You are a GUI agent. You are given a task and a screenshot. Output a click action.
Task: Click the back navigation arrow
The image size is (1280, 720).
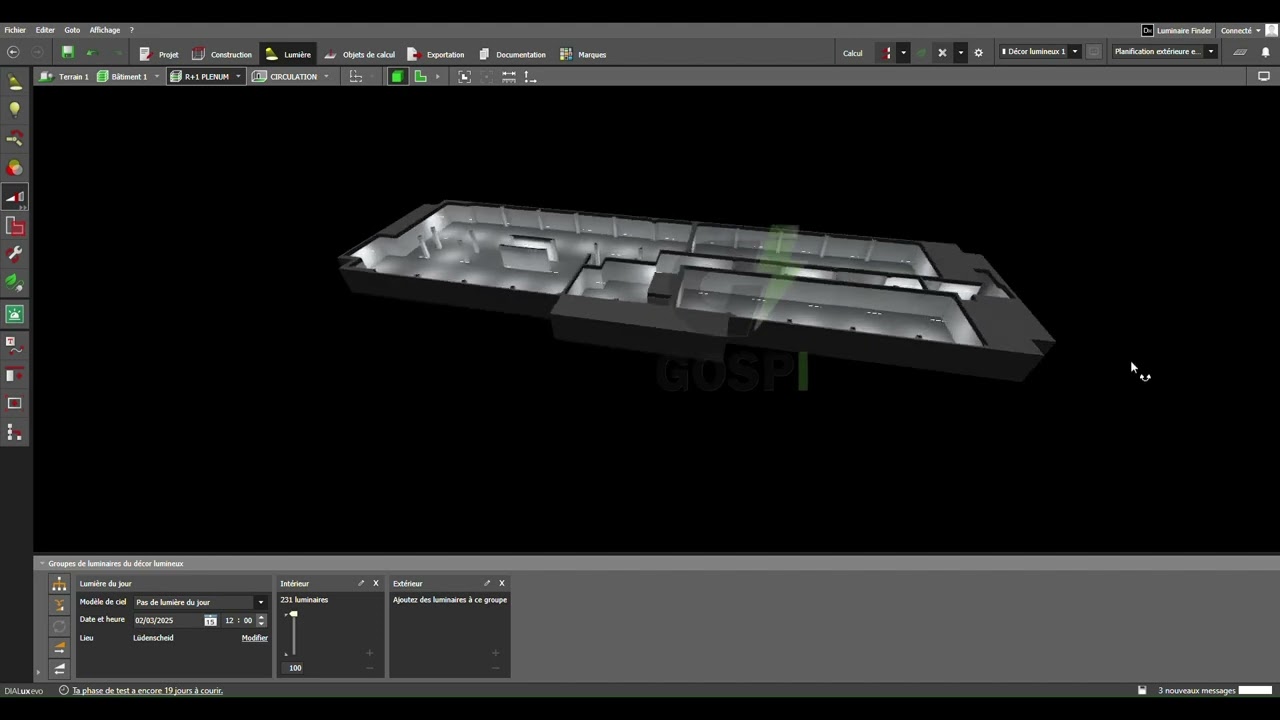[13, 52]
